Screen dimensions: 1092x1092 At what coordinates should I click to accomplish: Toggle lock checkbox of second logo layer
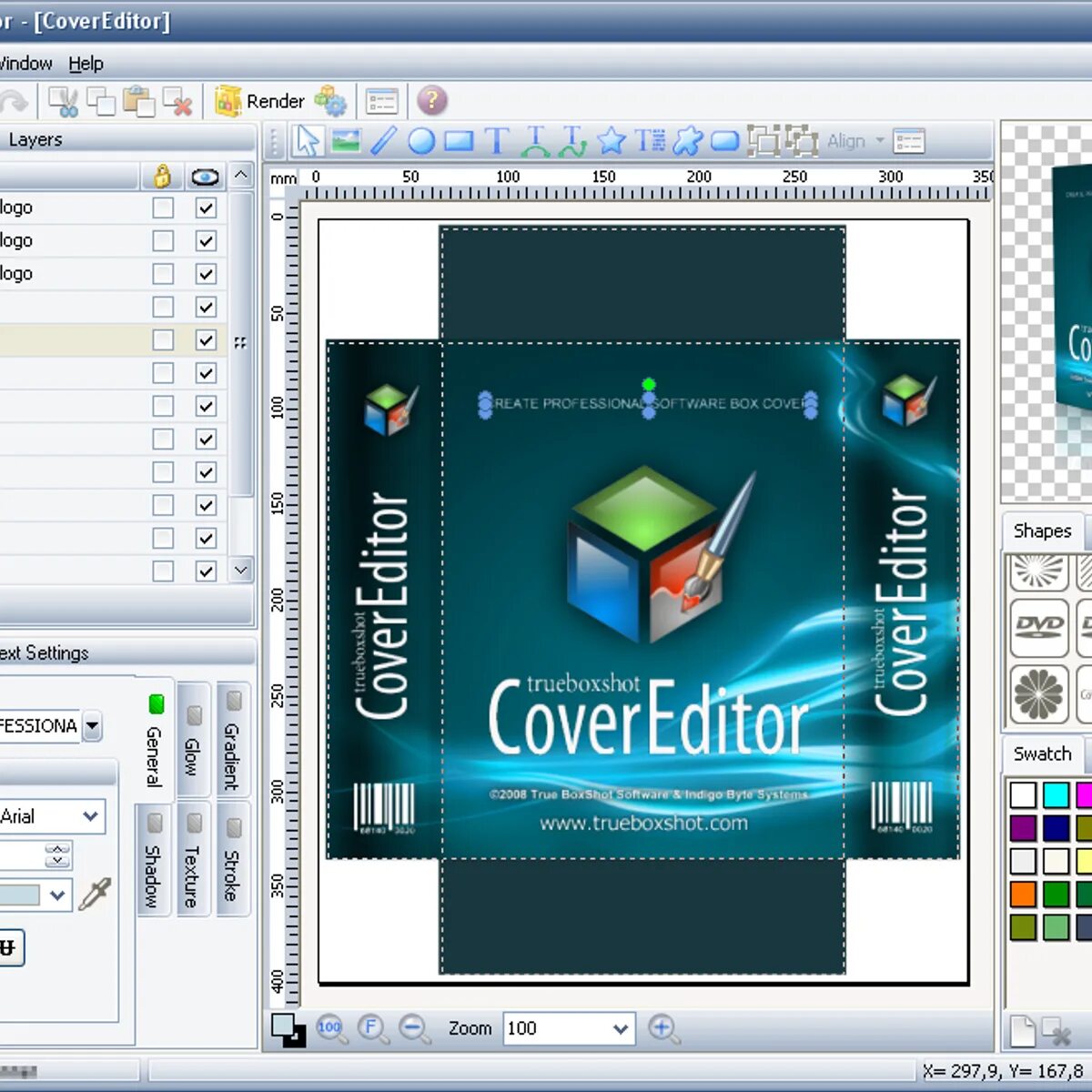pos(163,241)
